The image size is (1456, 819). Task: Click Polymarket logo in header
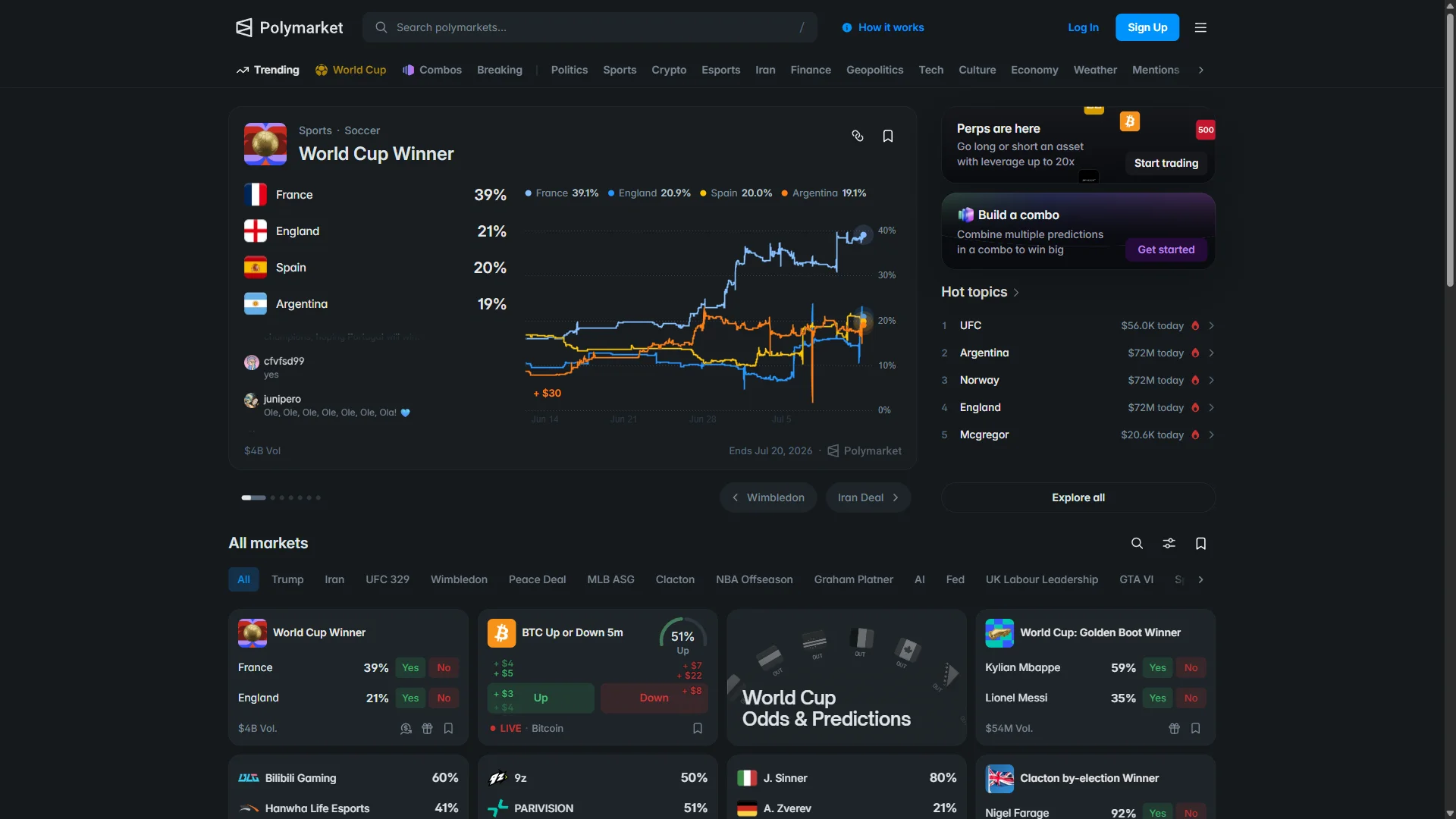(289, 27)
